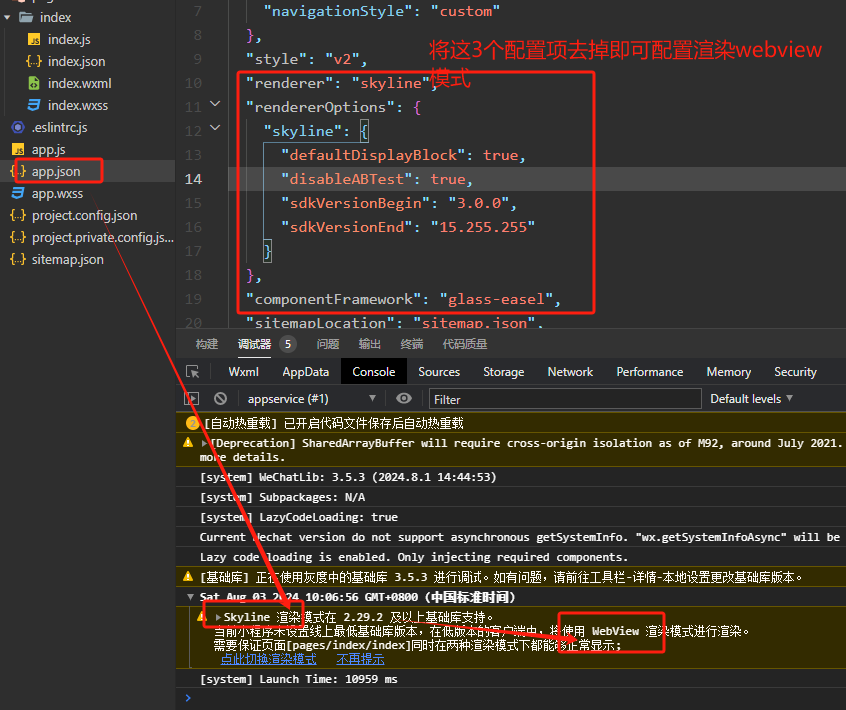Click the ESLint config file icon
Viewport: 846px width, 710px height.
18,127
